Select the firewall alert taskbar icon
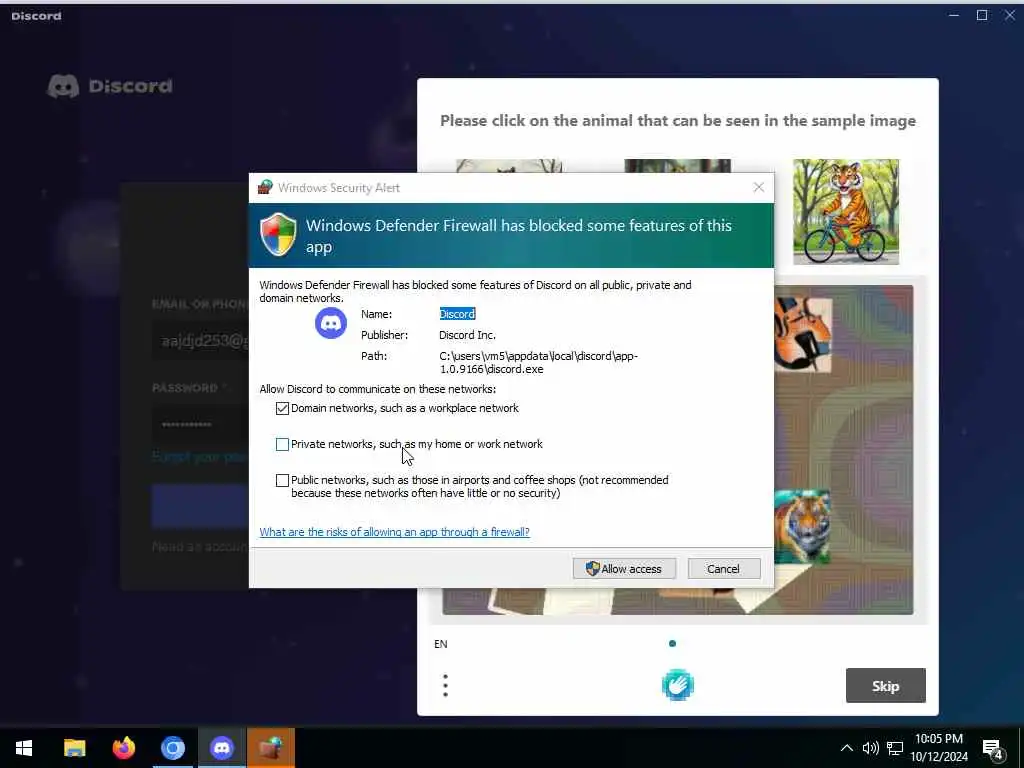 click(271, 748)
